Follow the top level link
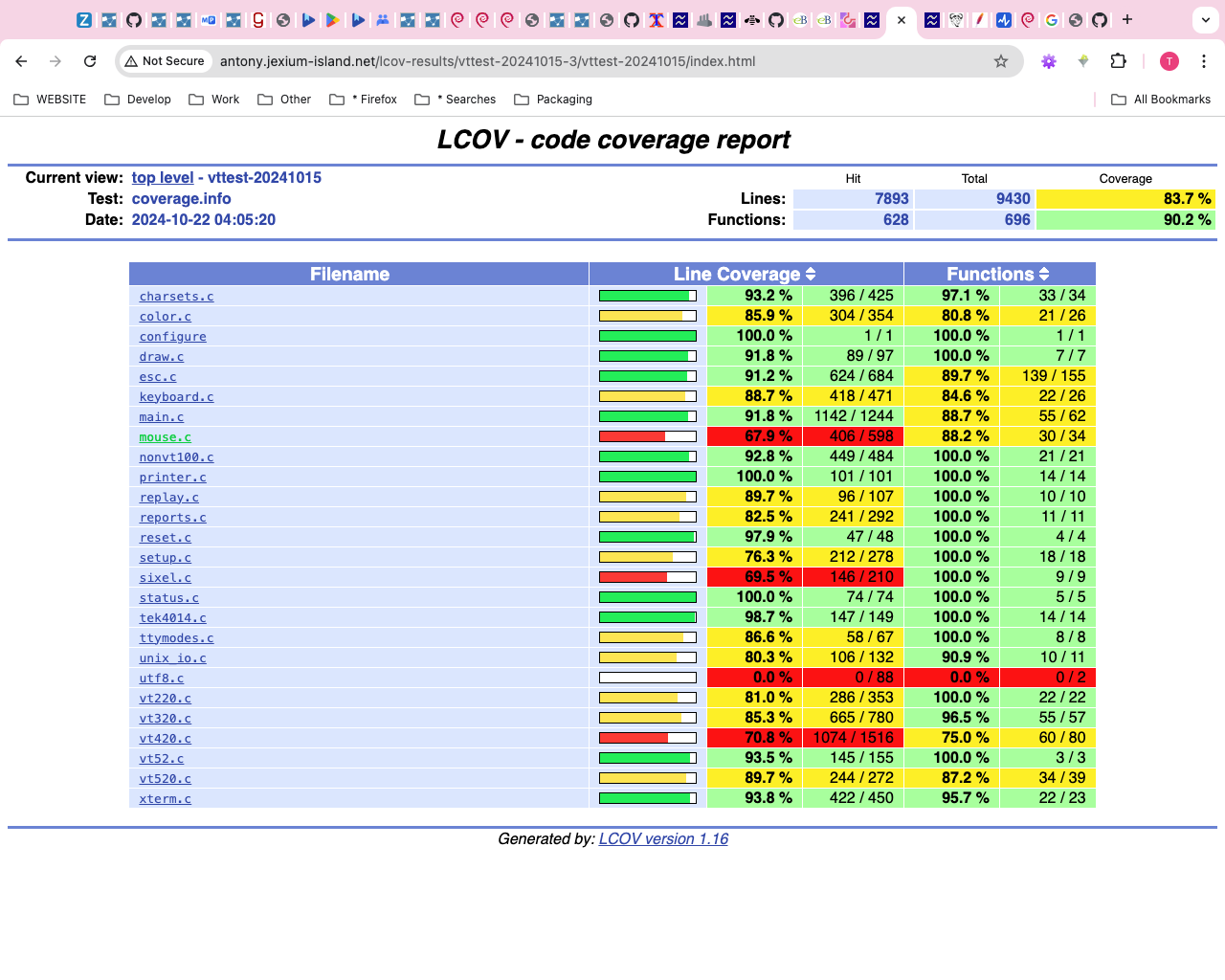The image size is (1225, 980). (162, 178)
